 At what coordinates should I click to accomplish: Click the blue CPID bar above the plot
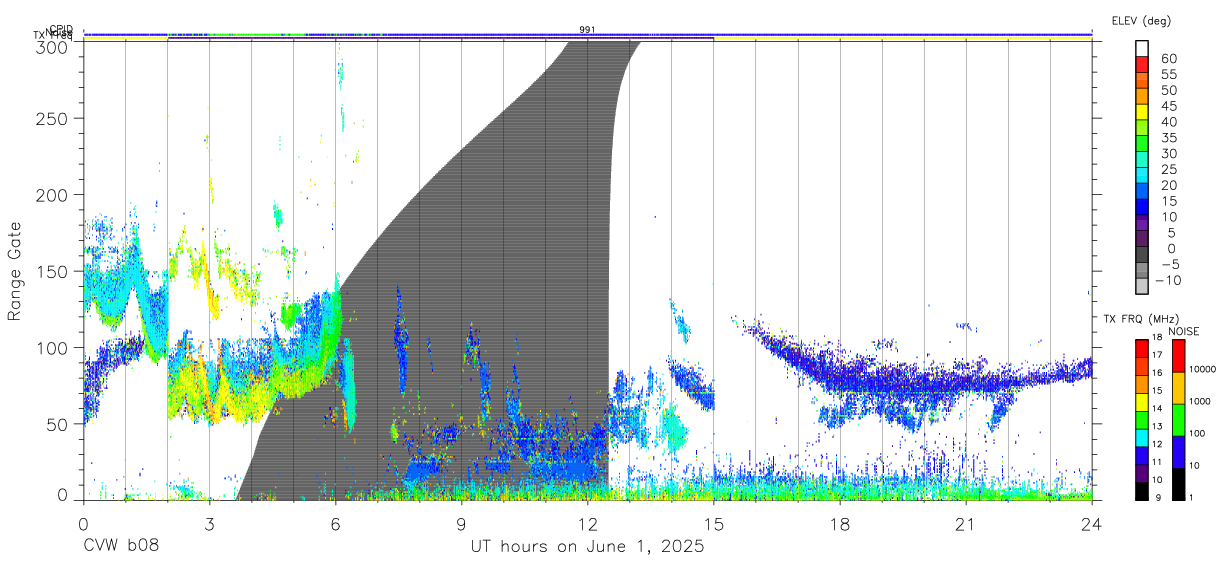pos(588,35)
